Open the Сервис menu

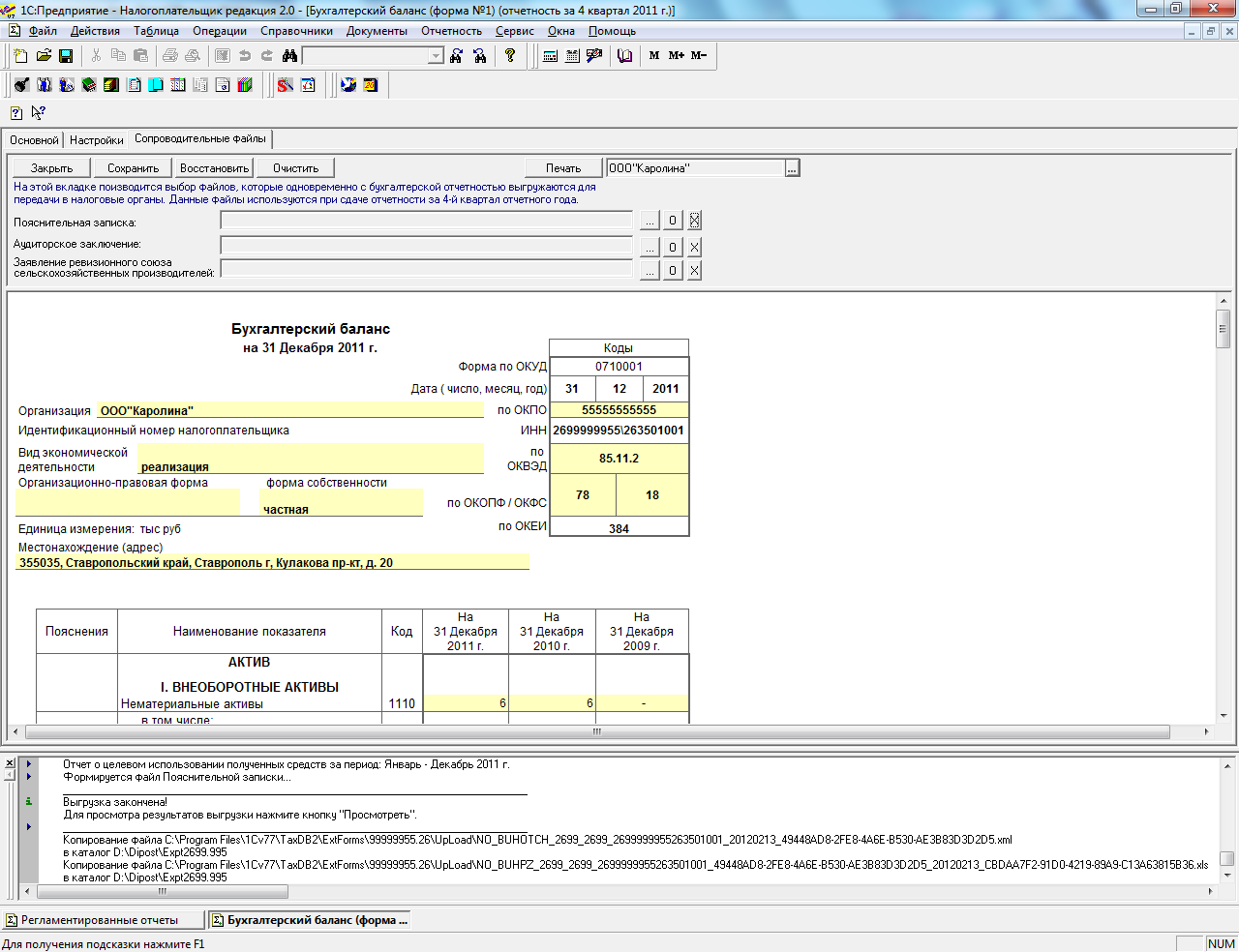tap(515, 31)
